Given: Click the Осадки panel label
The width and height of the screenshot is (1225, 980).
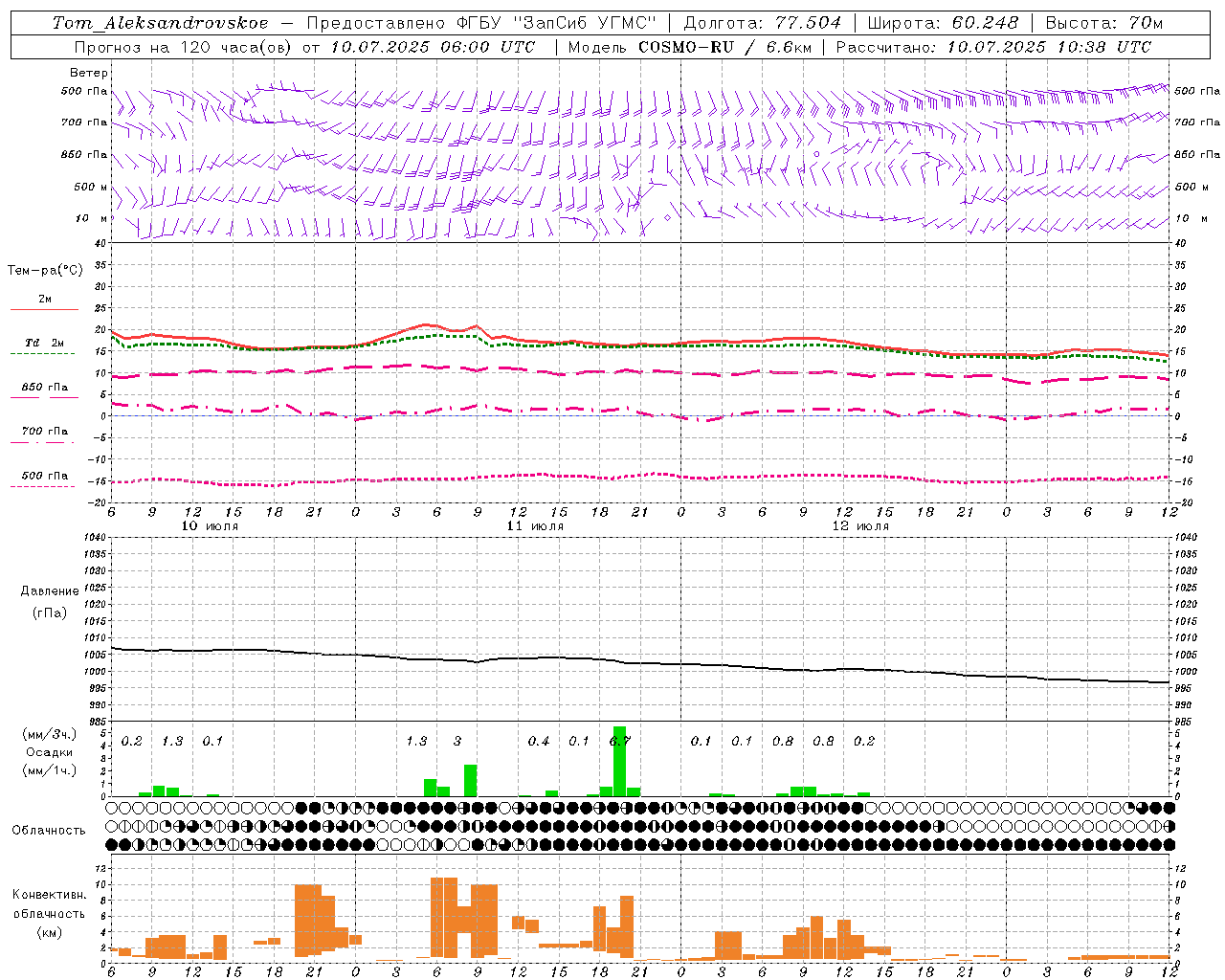Looking at the screenshot, I should (50, 752).
